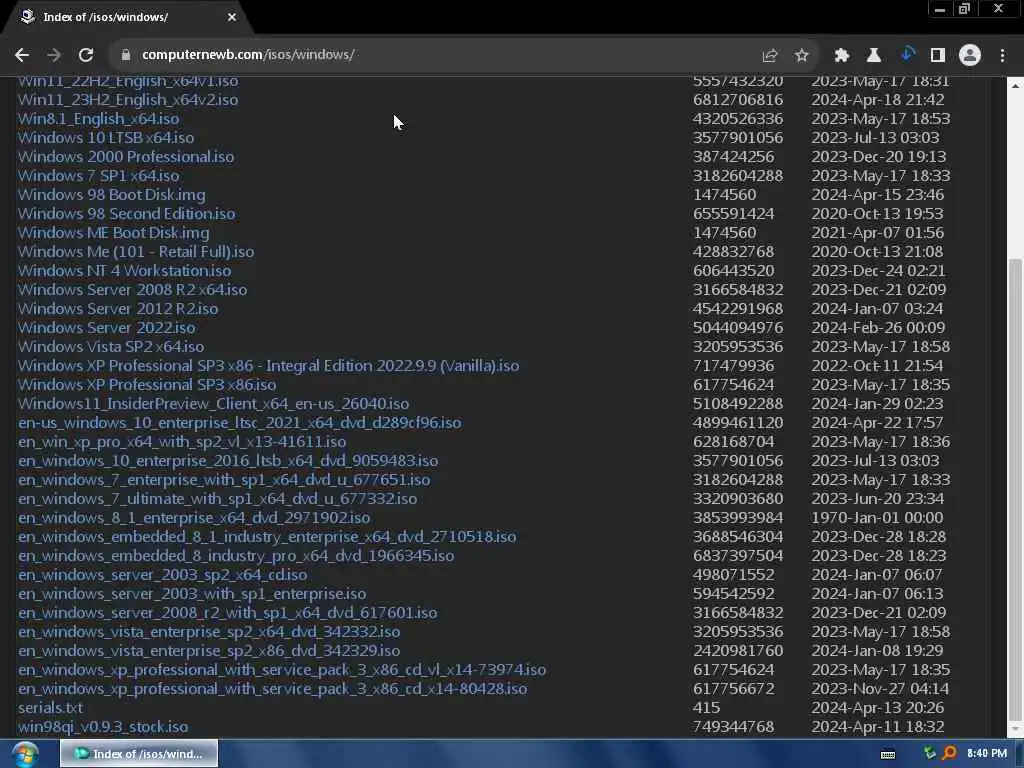The width and height of the screenshot is (1024, 768).
Task: Bookmark this page with the star
Action: click(802, 56)
